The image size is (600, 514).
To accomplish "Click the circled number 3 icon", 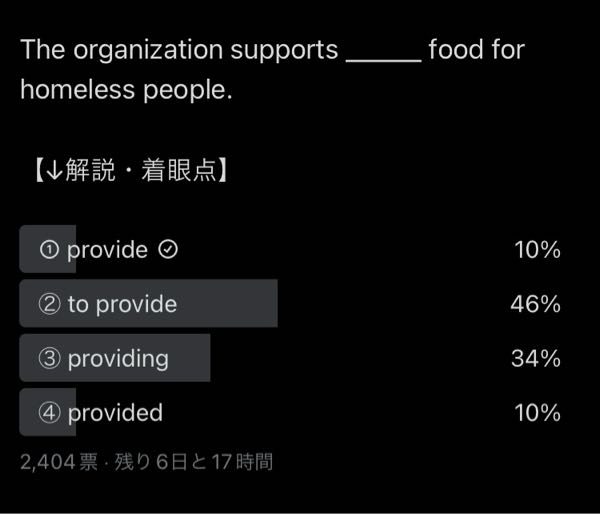I will click(x=49, y=359).
